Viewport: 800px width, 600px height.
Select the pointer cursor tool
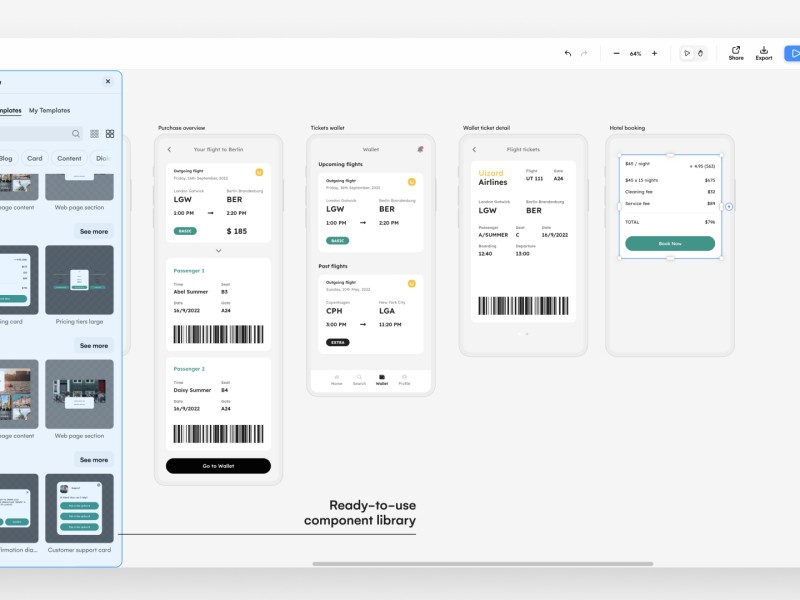pyautogui.click(x=687, y=53)
